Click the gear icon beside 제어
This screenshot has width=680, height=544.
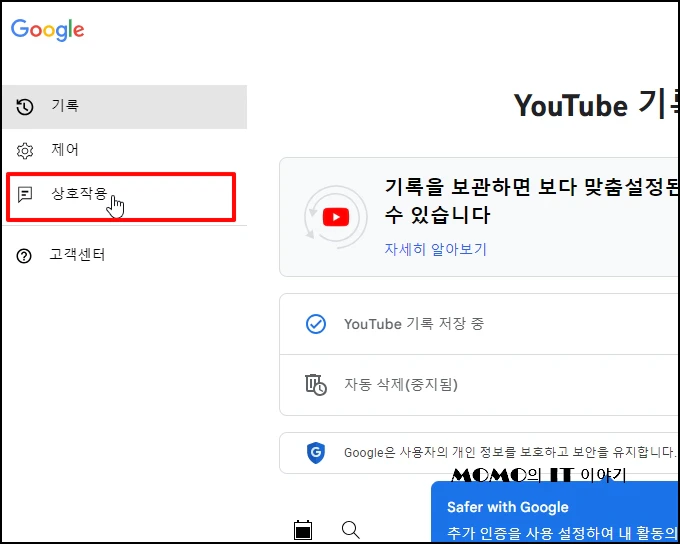25,151
